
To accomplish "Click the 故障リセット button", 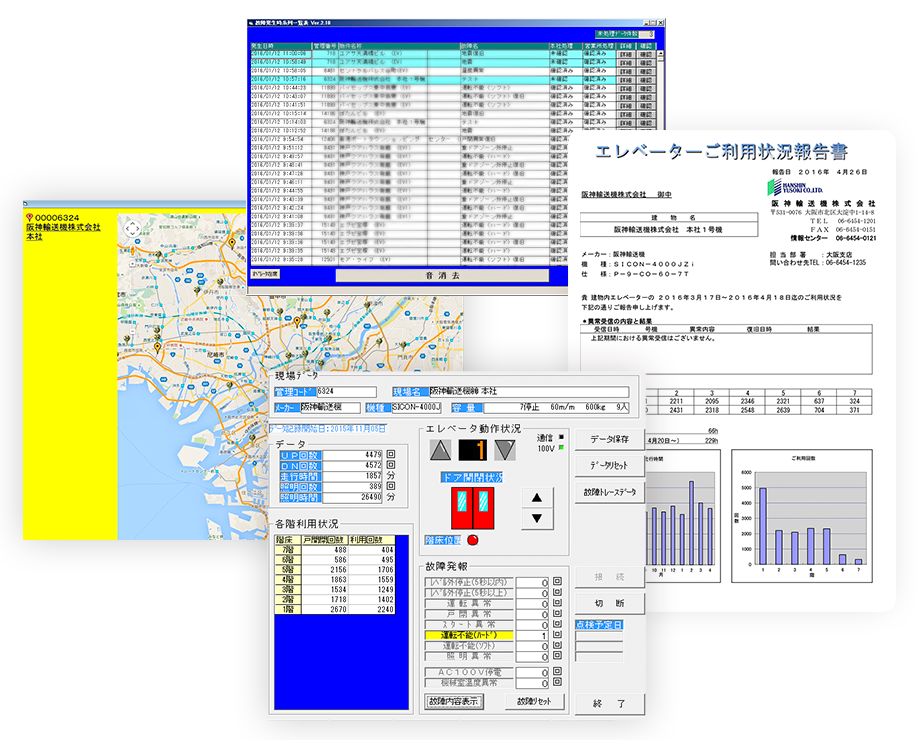I will click(x=535, y=701).
